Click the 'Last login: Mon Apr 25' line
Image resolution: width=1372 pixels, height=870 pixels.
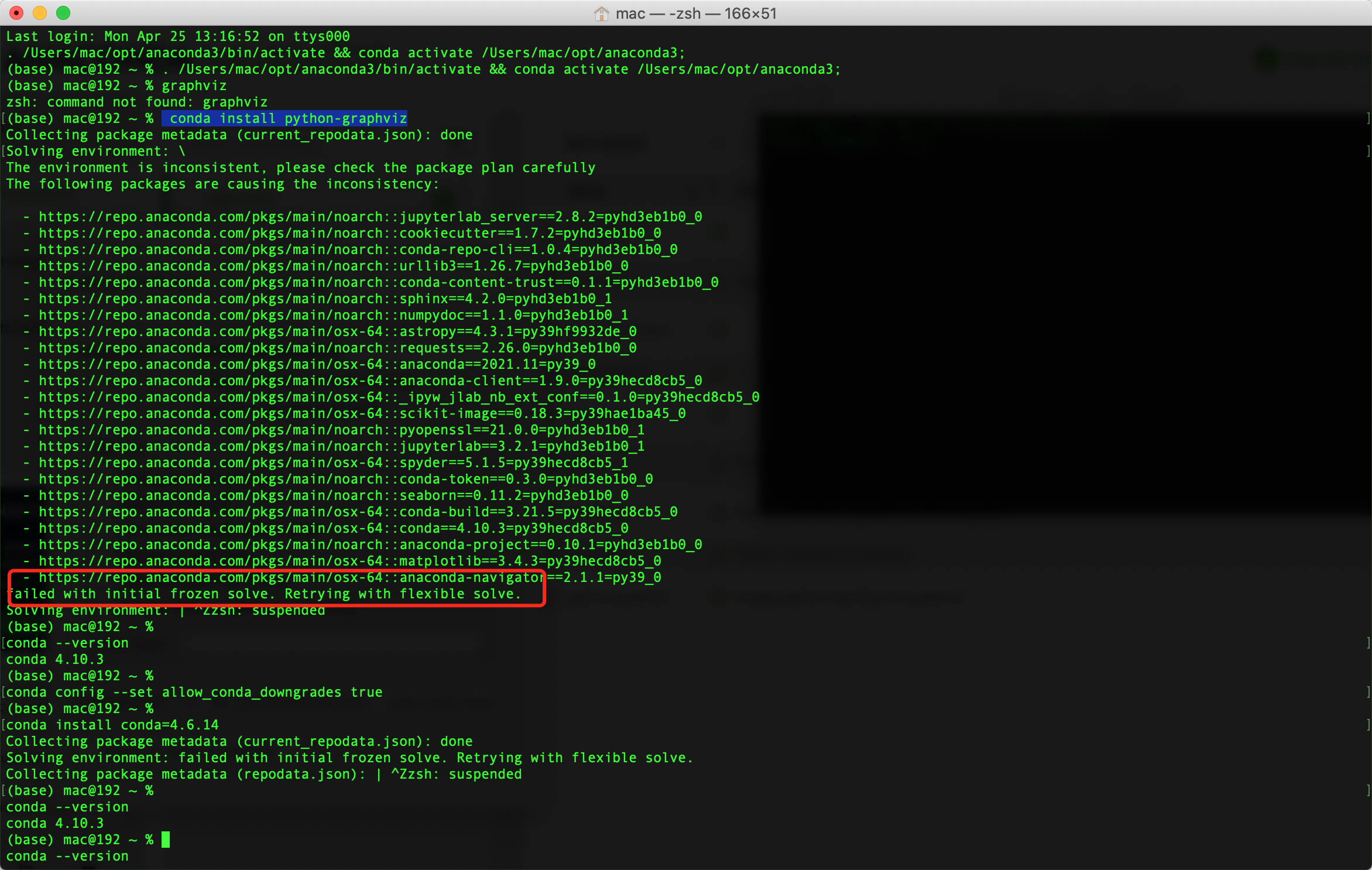(x=178, y=36)
